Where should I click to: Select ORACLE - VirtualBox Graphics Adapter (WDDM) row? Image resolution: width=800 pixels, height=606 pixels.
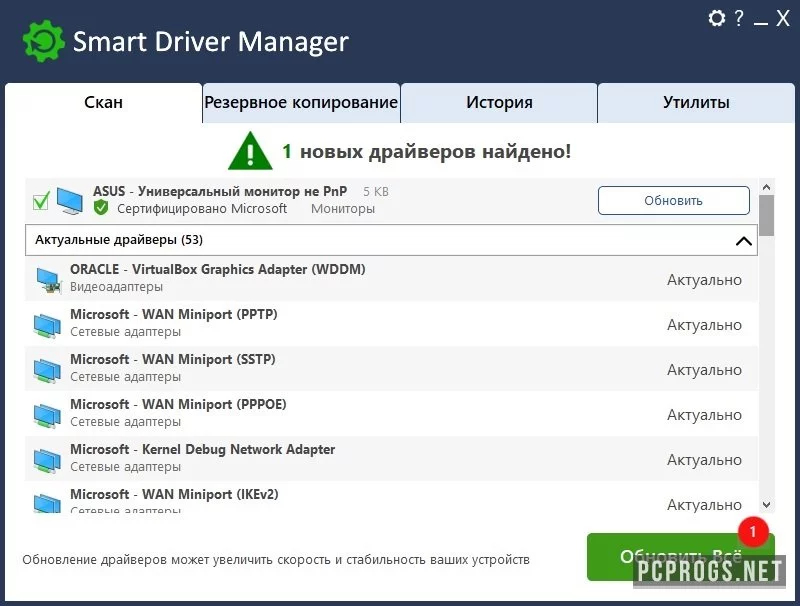click(x=391, y=279)
